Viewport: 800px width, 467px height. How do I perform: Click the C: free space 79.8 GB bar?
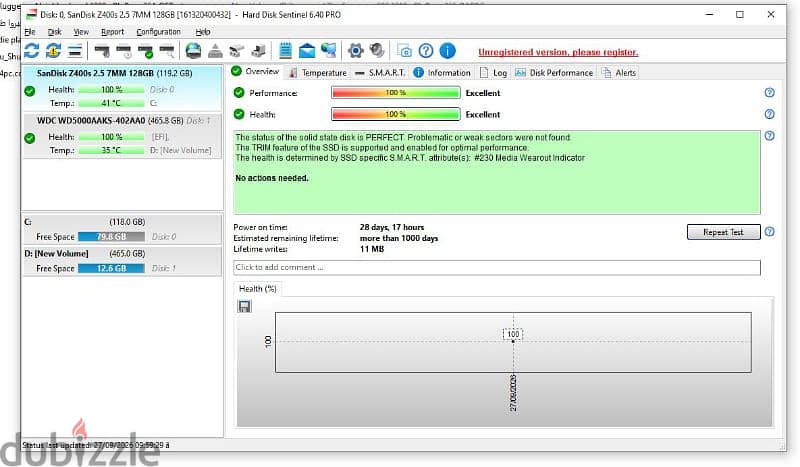(x=111, y=237)
